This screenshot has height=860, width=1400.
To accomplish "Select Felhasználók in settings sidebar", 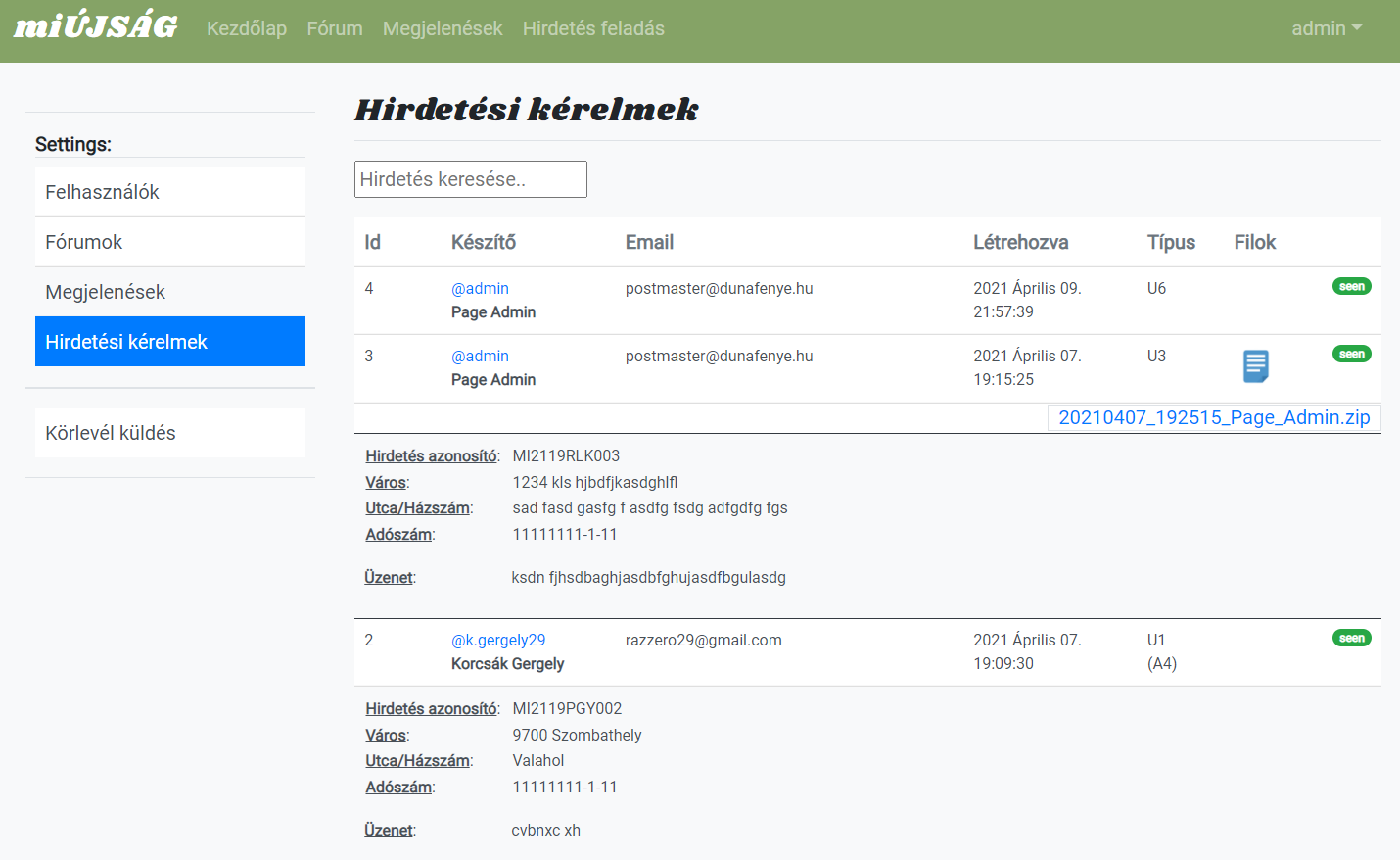I will 170,192.
